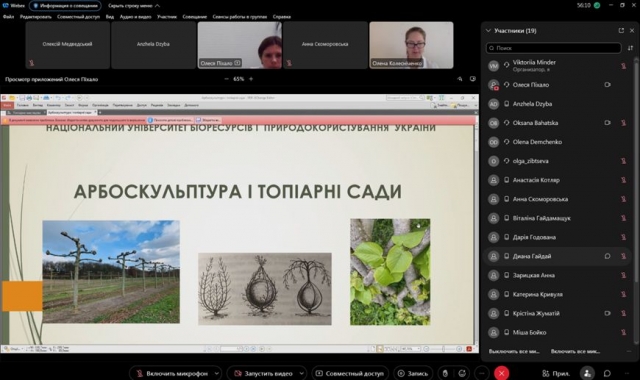This screenshot has height=380, width=640.
Task: Select Олексій Медведський video tile
Action: click(x=68, y=45)
